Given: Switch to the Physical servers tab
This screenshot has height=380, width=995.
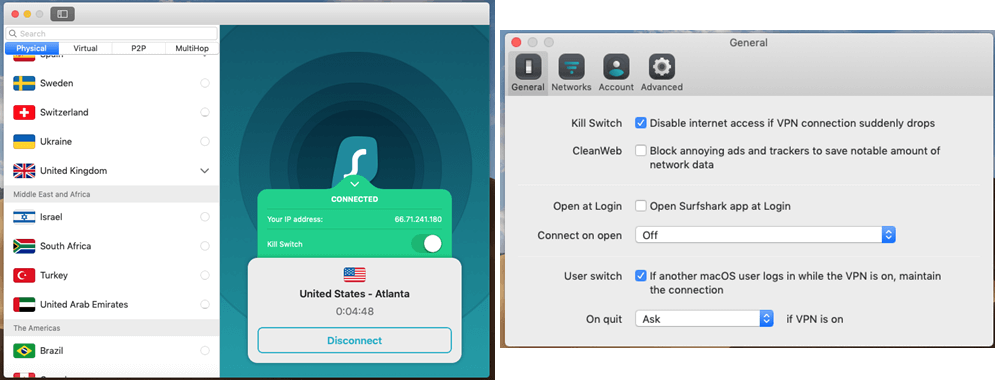Looking at the screenshot, I should 32,48.
